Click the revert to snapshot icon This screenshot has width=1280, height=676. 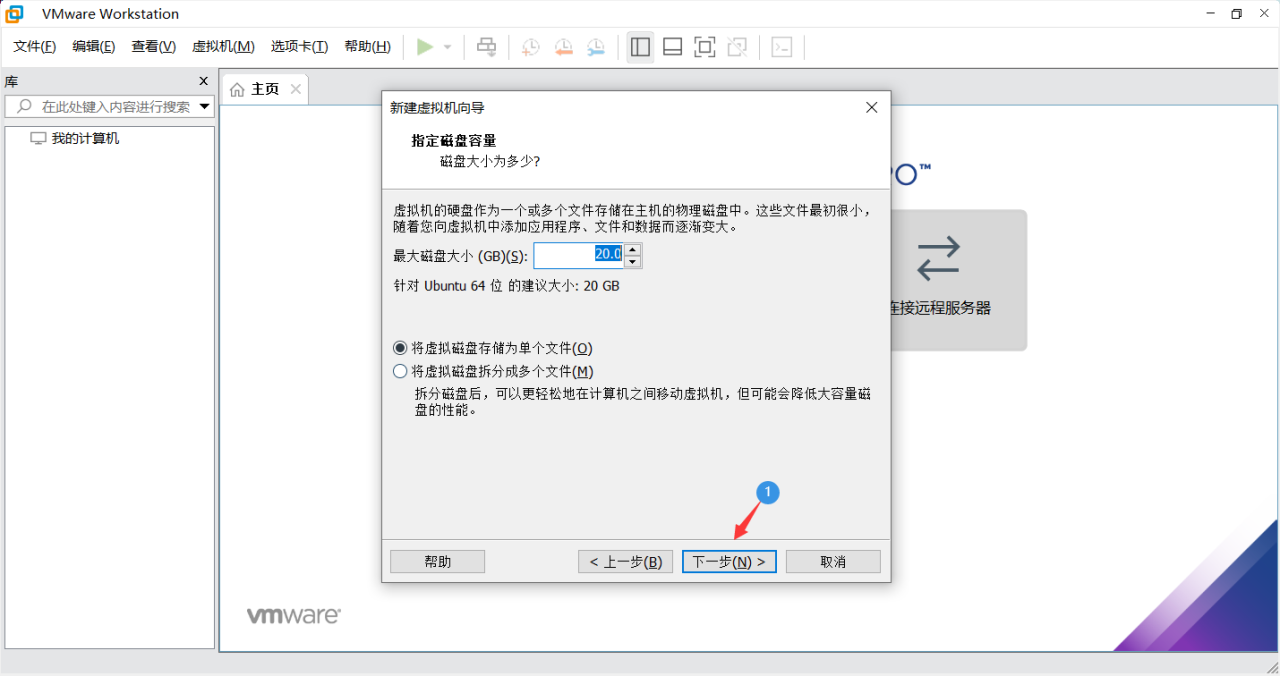pos(563,47)
